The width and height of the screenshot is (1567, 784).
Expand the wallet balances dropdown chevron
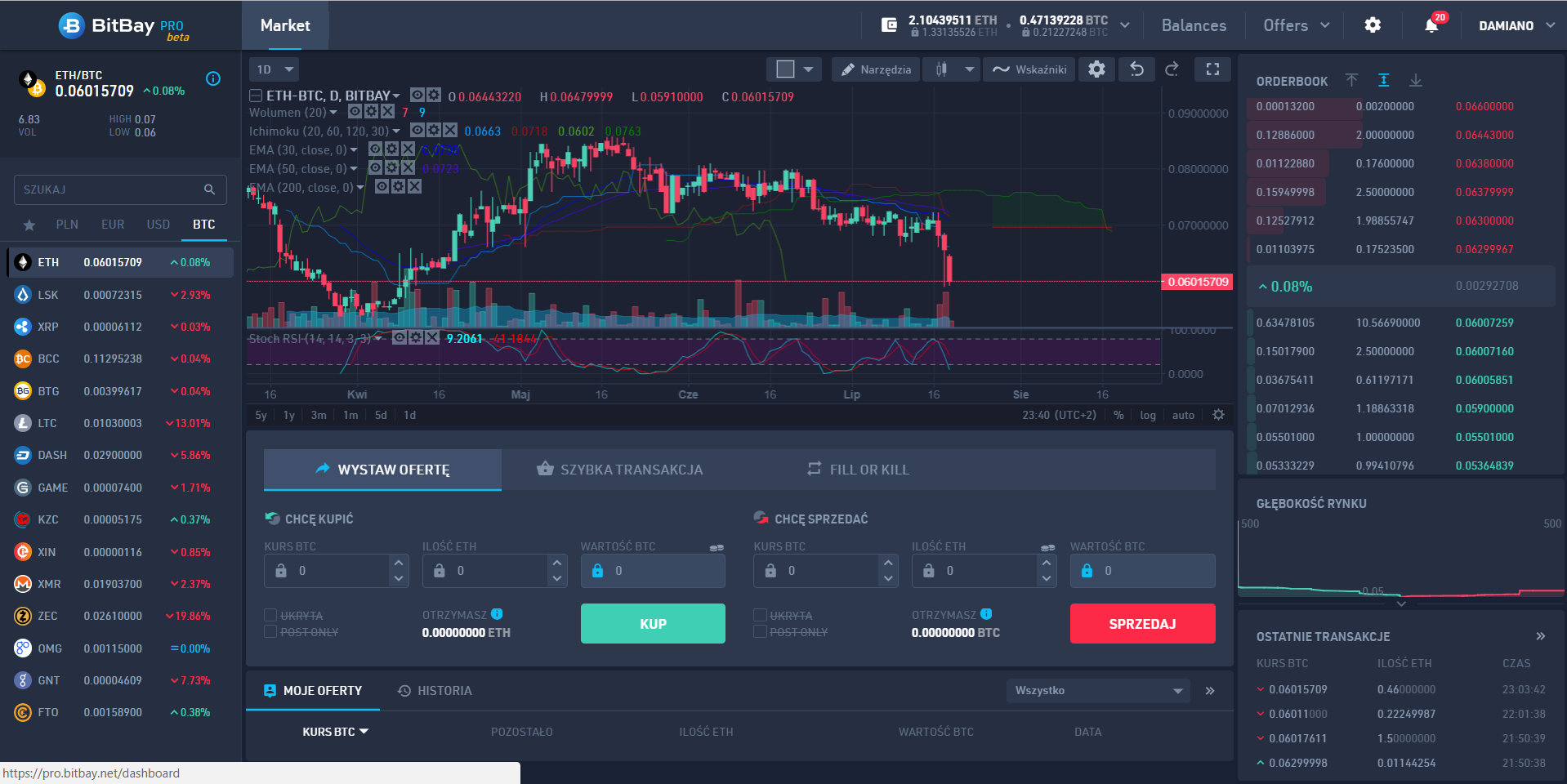tap(1125, 25)
